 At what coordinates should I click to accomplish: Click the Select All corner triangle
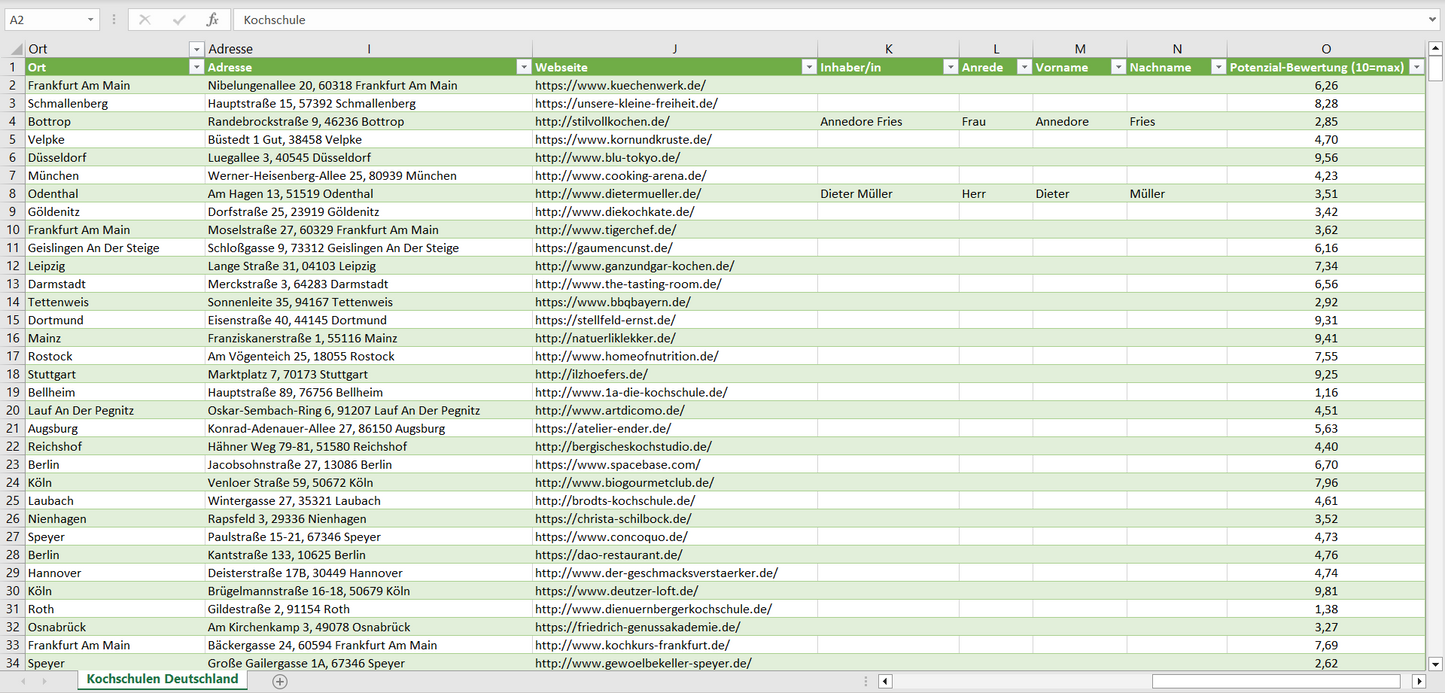pyautogui.click(x=14, y=49)
